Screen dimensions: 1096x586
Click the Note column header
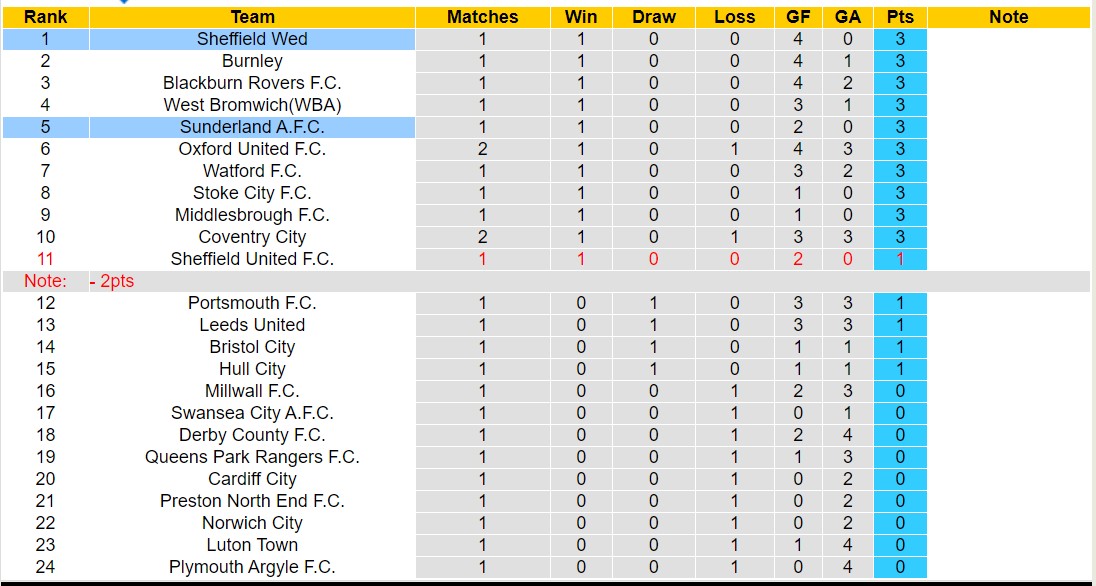click(x=1008, y=17)
